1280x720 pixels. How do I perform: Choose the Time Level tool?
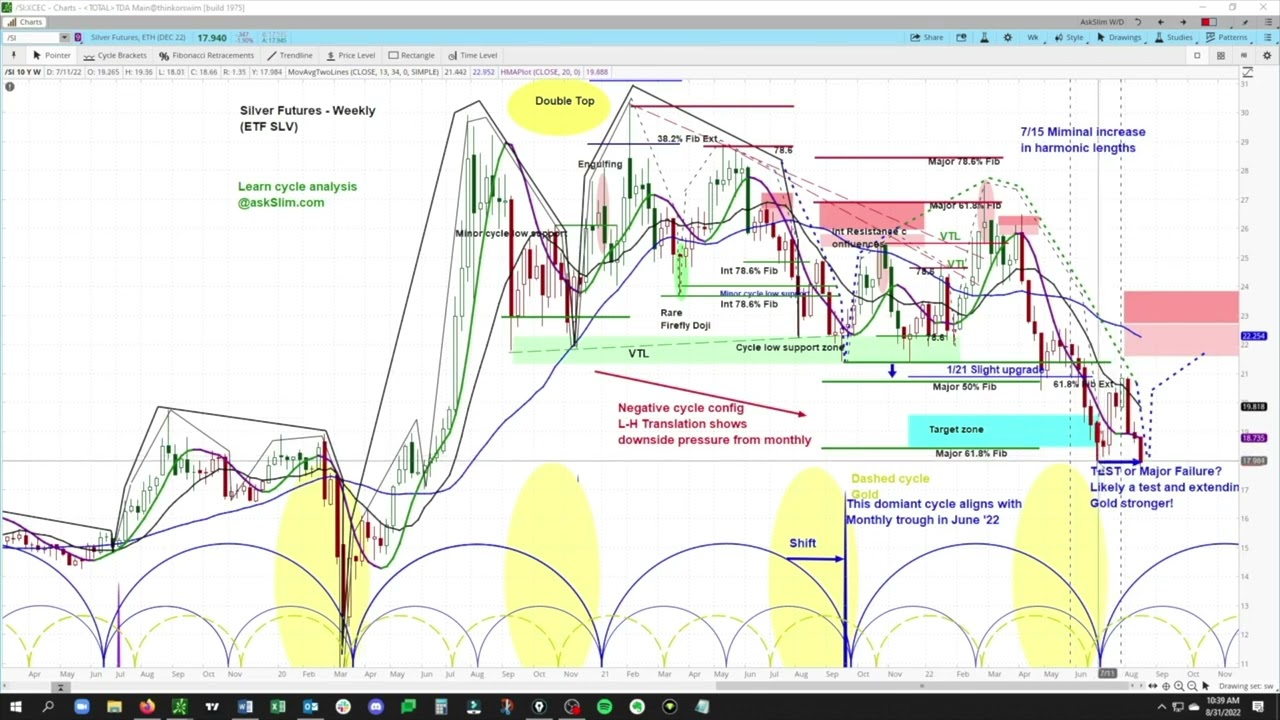coord(472,55)
